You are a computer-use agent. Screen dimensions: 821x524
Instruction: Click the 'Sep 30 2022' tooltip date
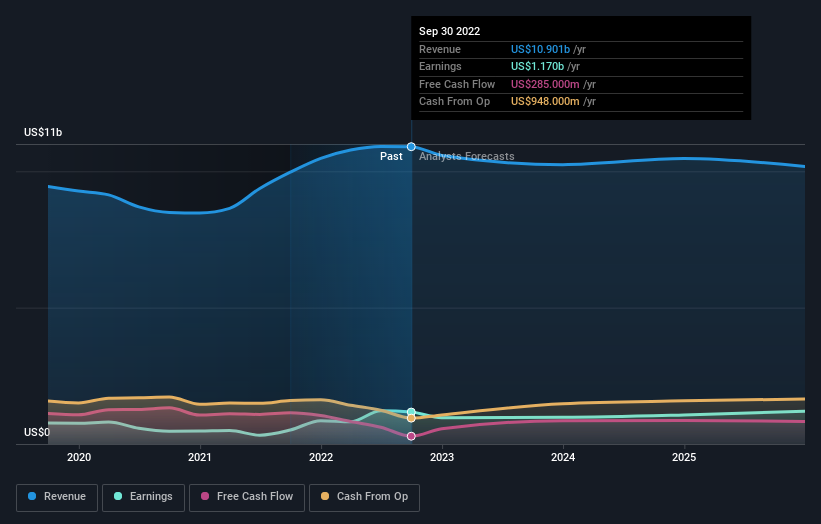click(x=449, y=31)
